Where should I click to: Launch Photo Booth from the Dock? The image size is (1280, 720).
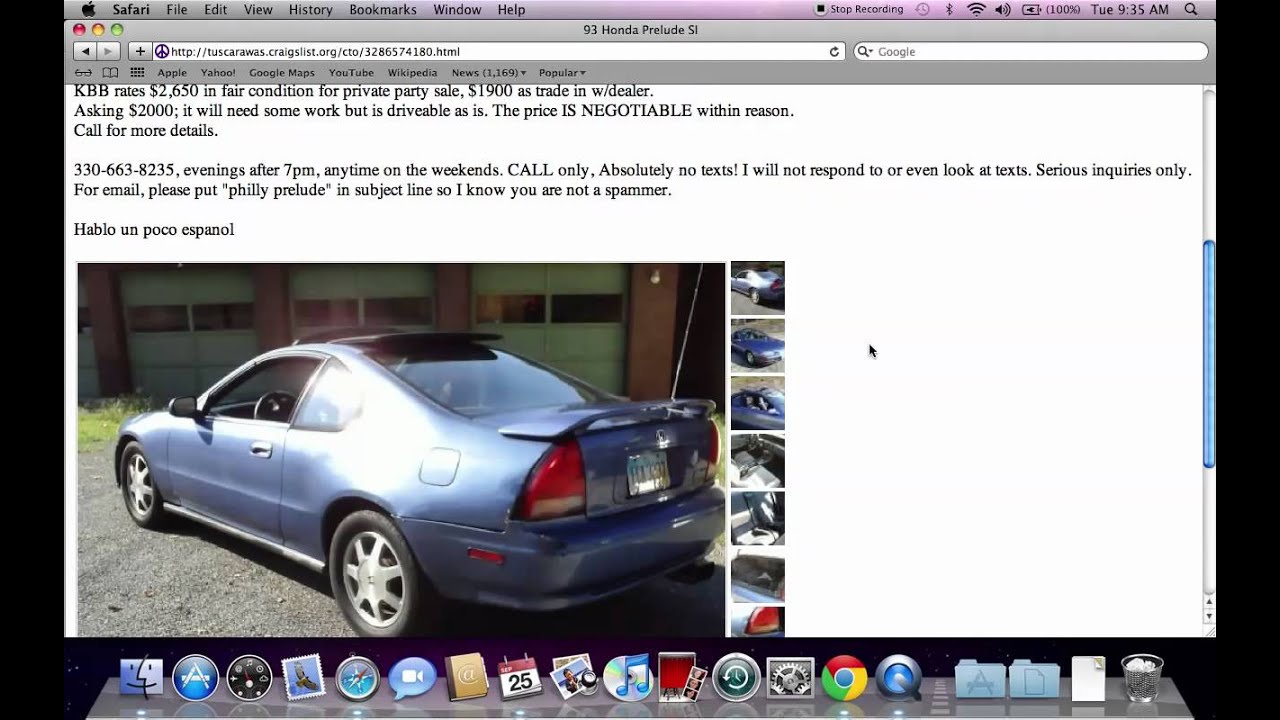tap(682, 678)
